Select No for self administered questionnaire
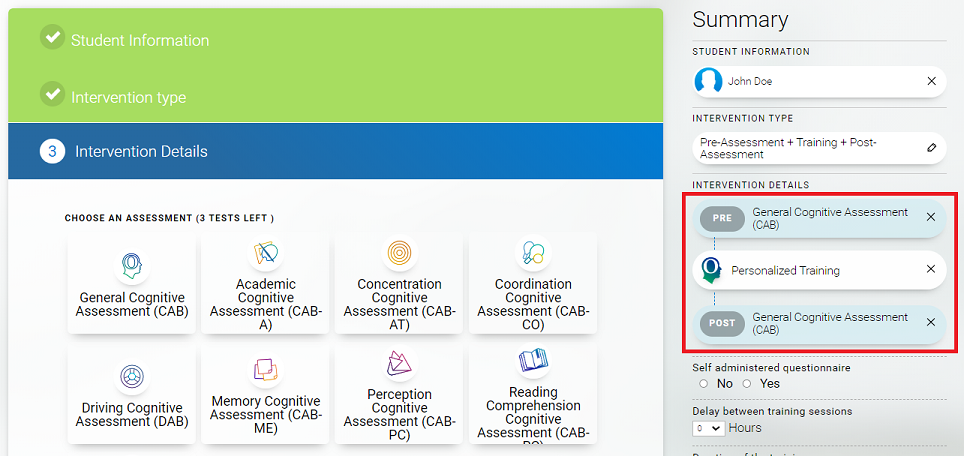The width and height of the screenshot is (964, 456). pos(704,384)
